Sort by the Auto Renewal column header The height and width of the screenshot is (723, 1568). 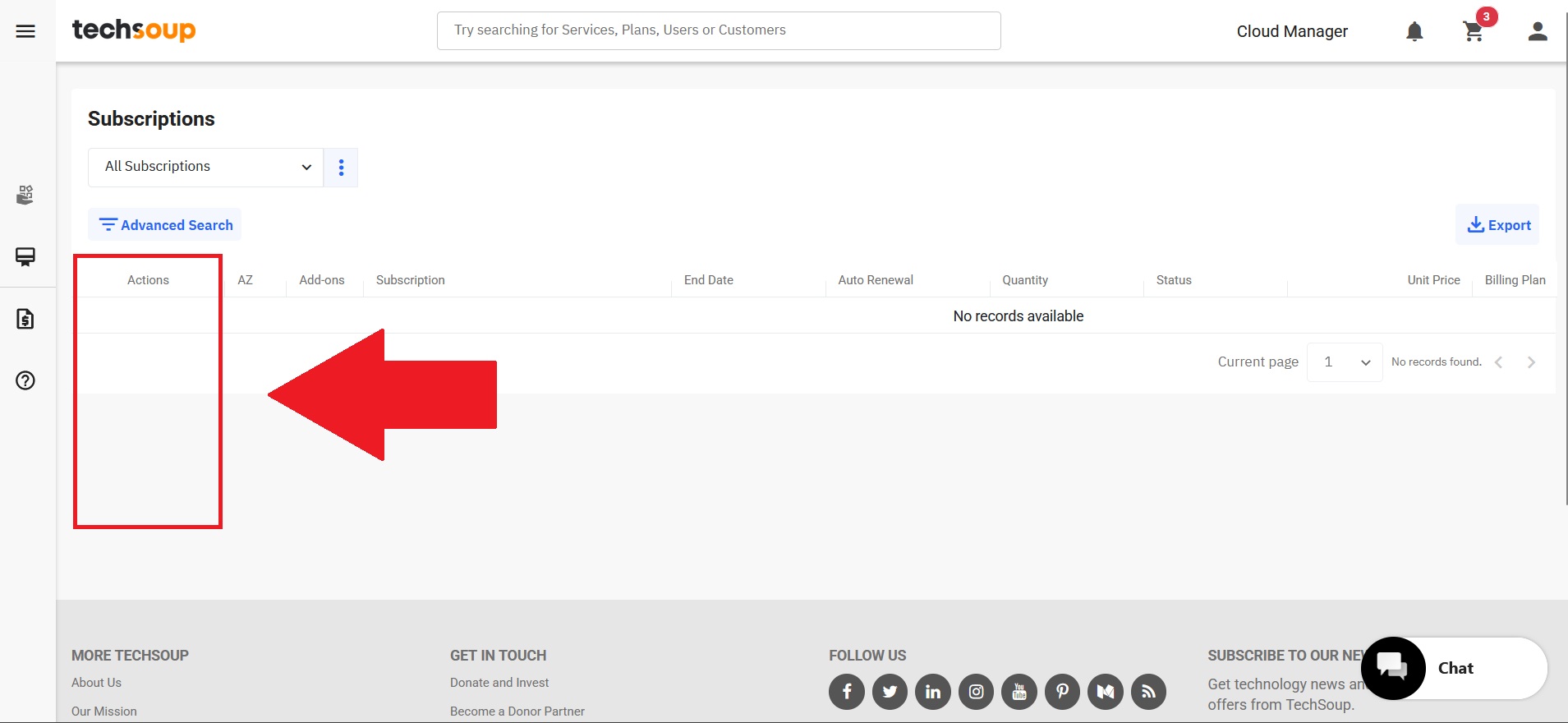pyautogui.click(x=876, y=280)
